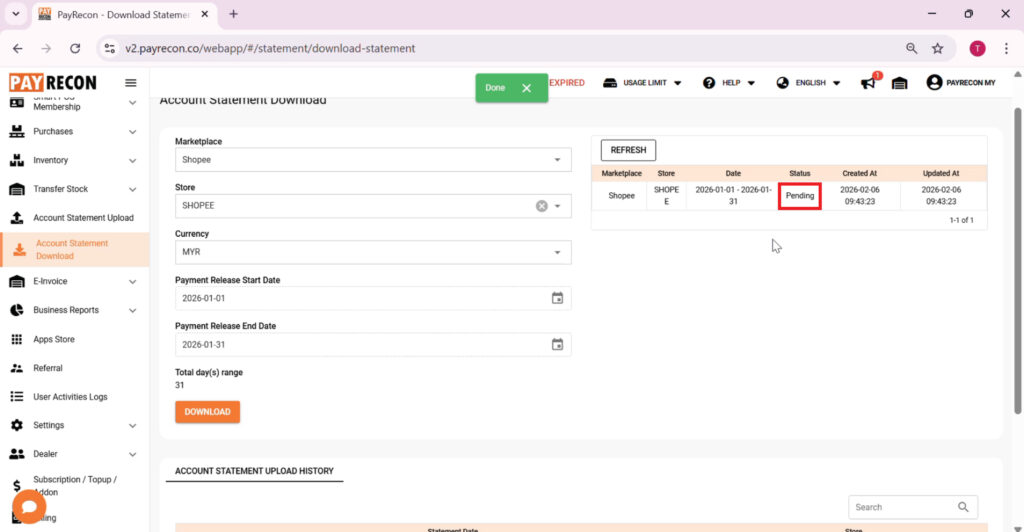
Task: Click browser zoom magnifier icon in address bar
Action: [x=912, y=48]
